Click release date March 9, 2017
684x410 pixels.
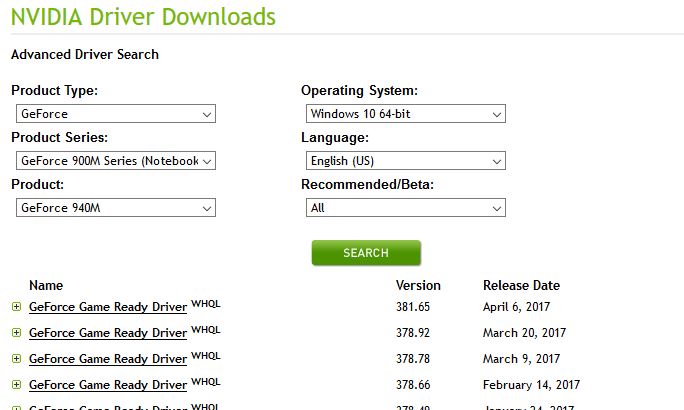521,359
